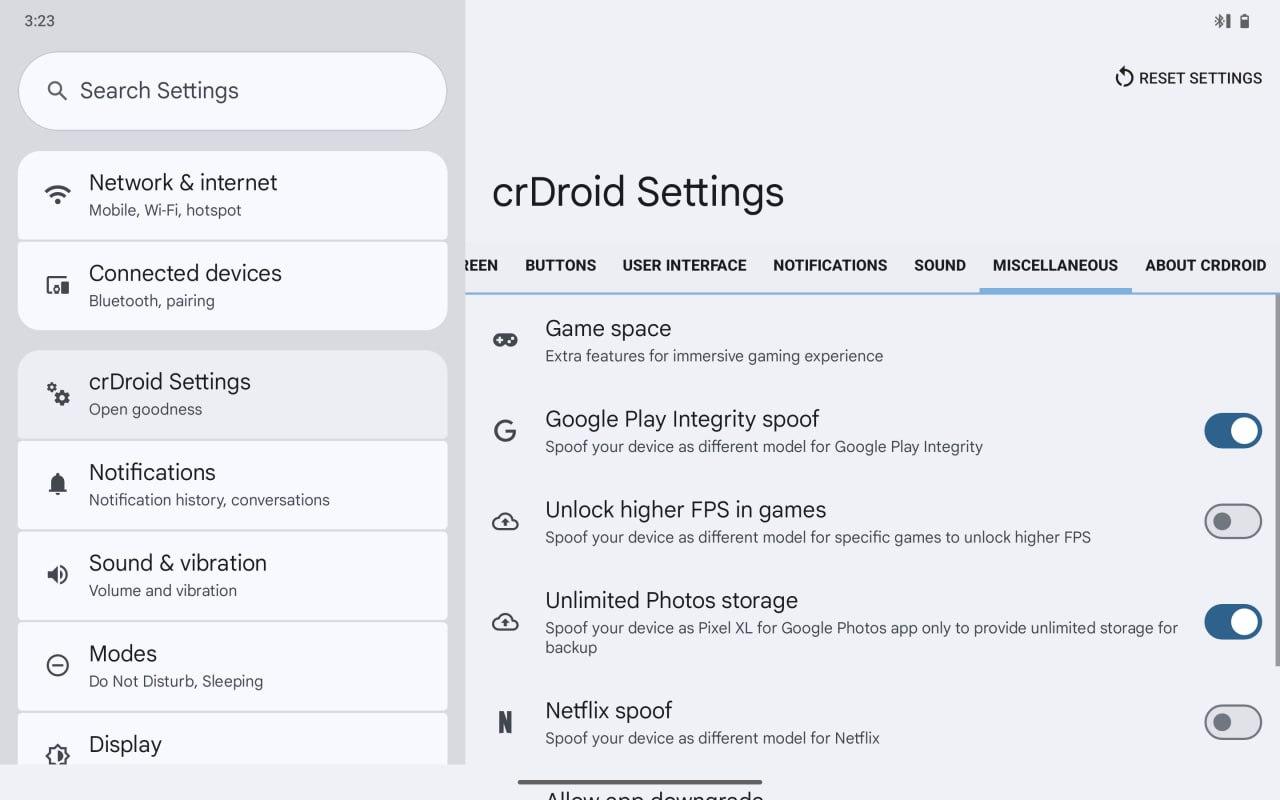
Task: Click the Google Play Integrity spoof title
Action: click(x=682, y=419)
